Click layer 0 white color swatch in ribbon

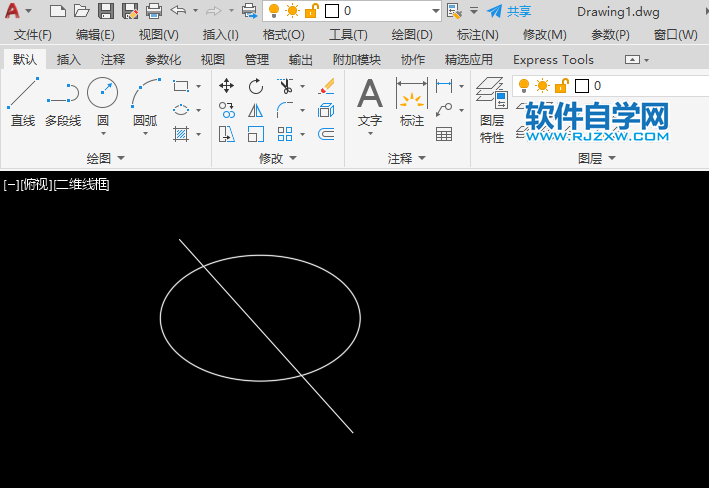pyautogui.click(x=581, y=86)
